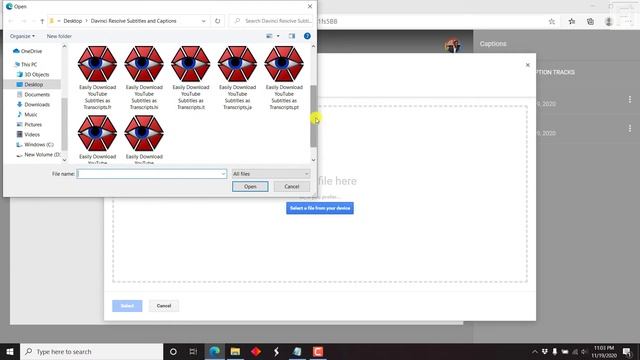
Task: Show hidden system tray icons
Action: tap(535, 351)
